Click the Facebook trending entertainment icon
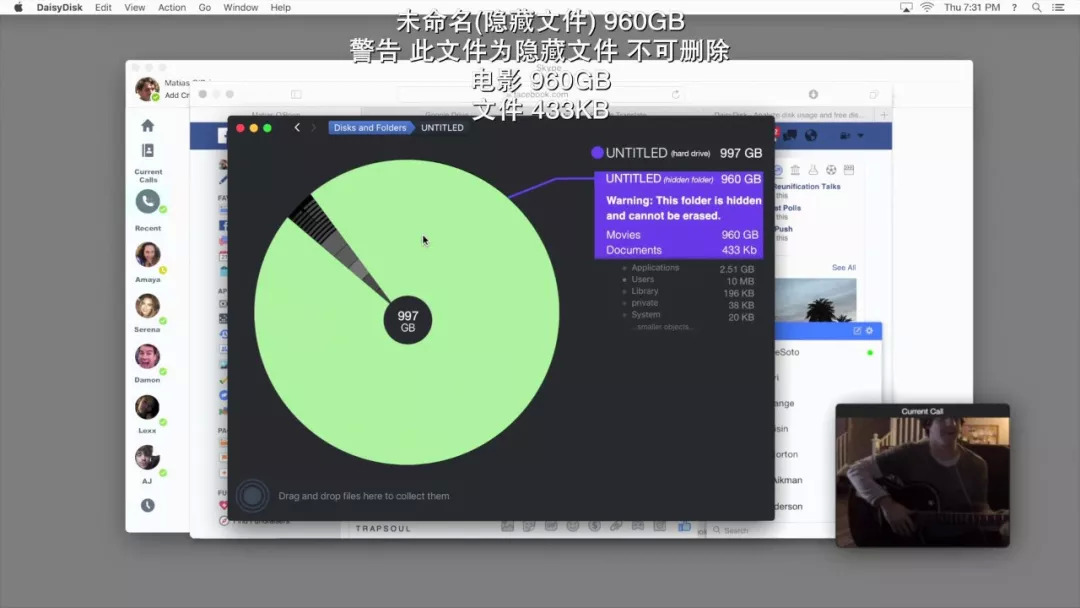The width and height of the screenshot is (1080, 608). [x=849, y=170]
